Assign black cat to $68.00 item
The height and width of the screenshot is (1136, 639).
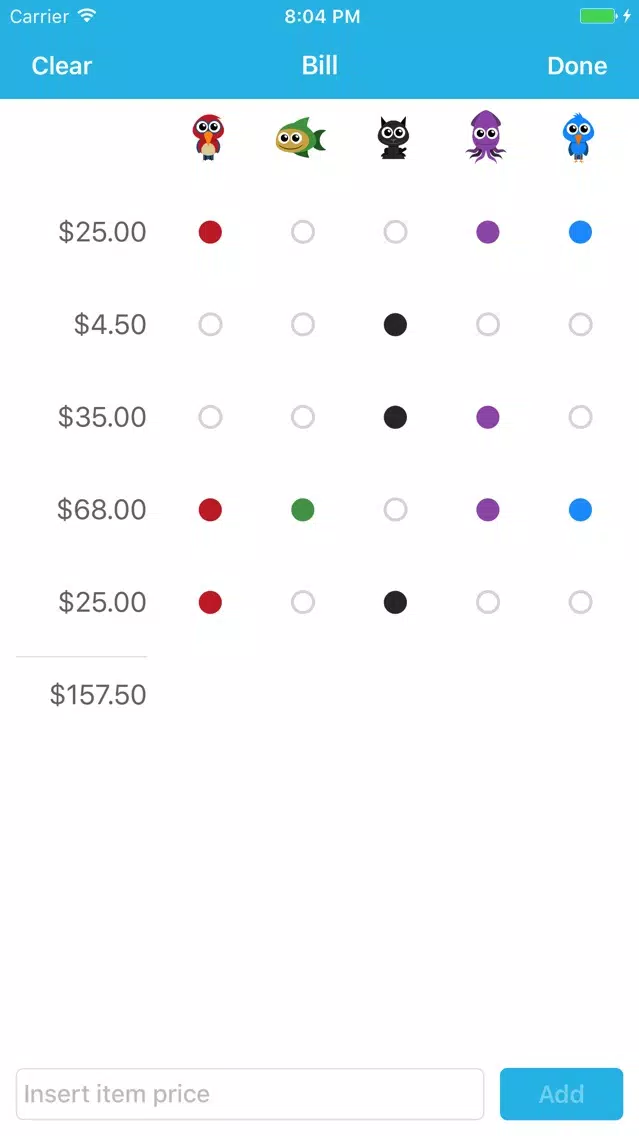(x=395, y=510)
